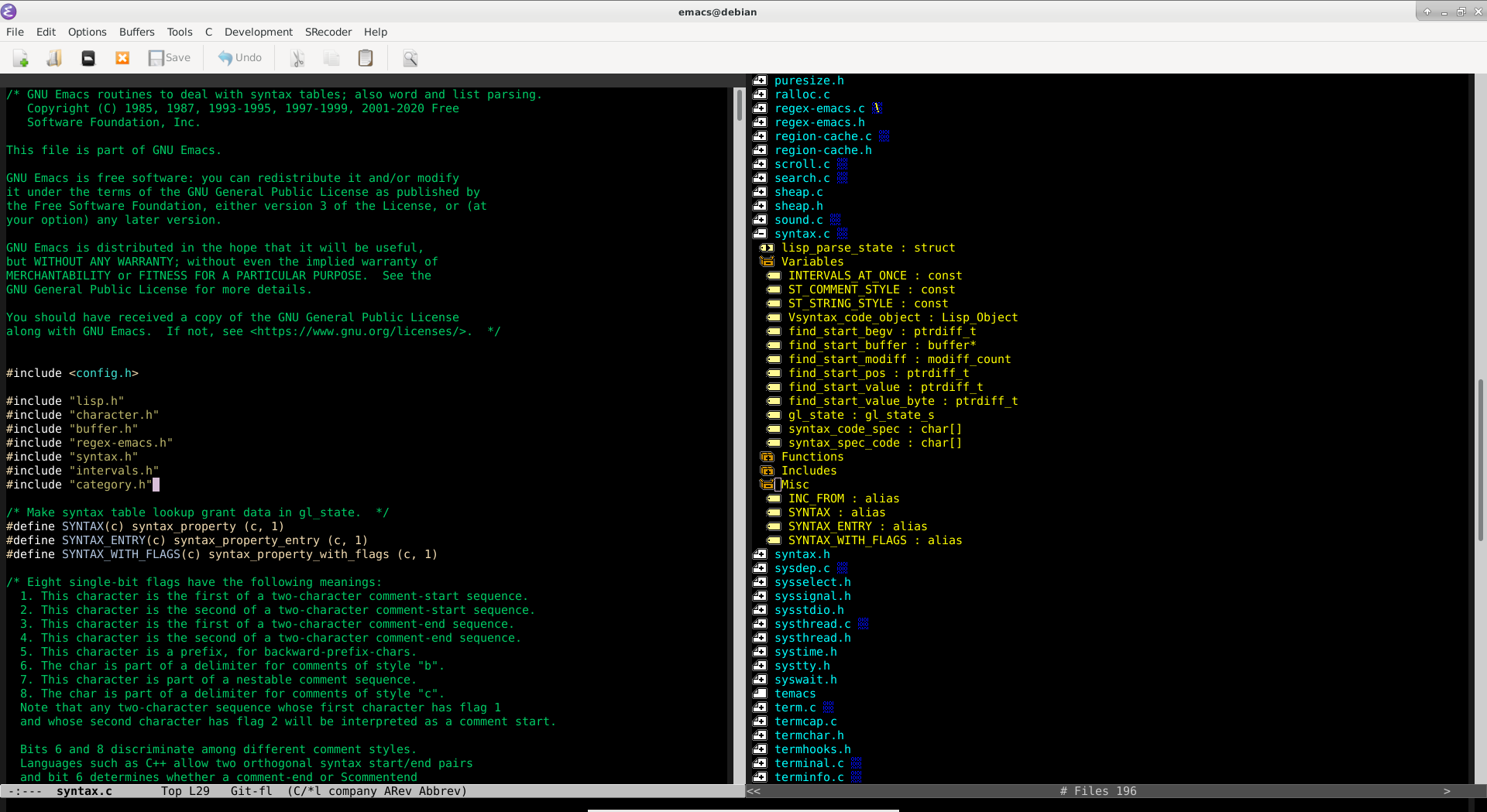Click the Emacs logo in the title bar

9,12
